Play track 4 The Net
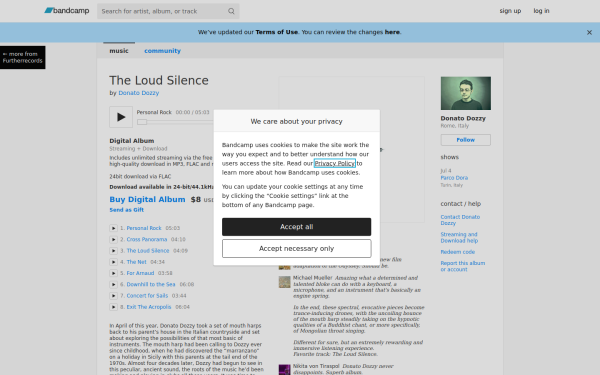The width and height of the screenshot is (600, 375). tap(113, 262)
